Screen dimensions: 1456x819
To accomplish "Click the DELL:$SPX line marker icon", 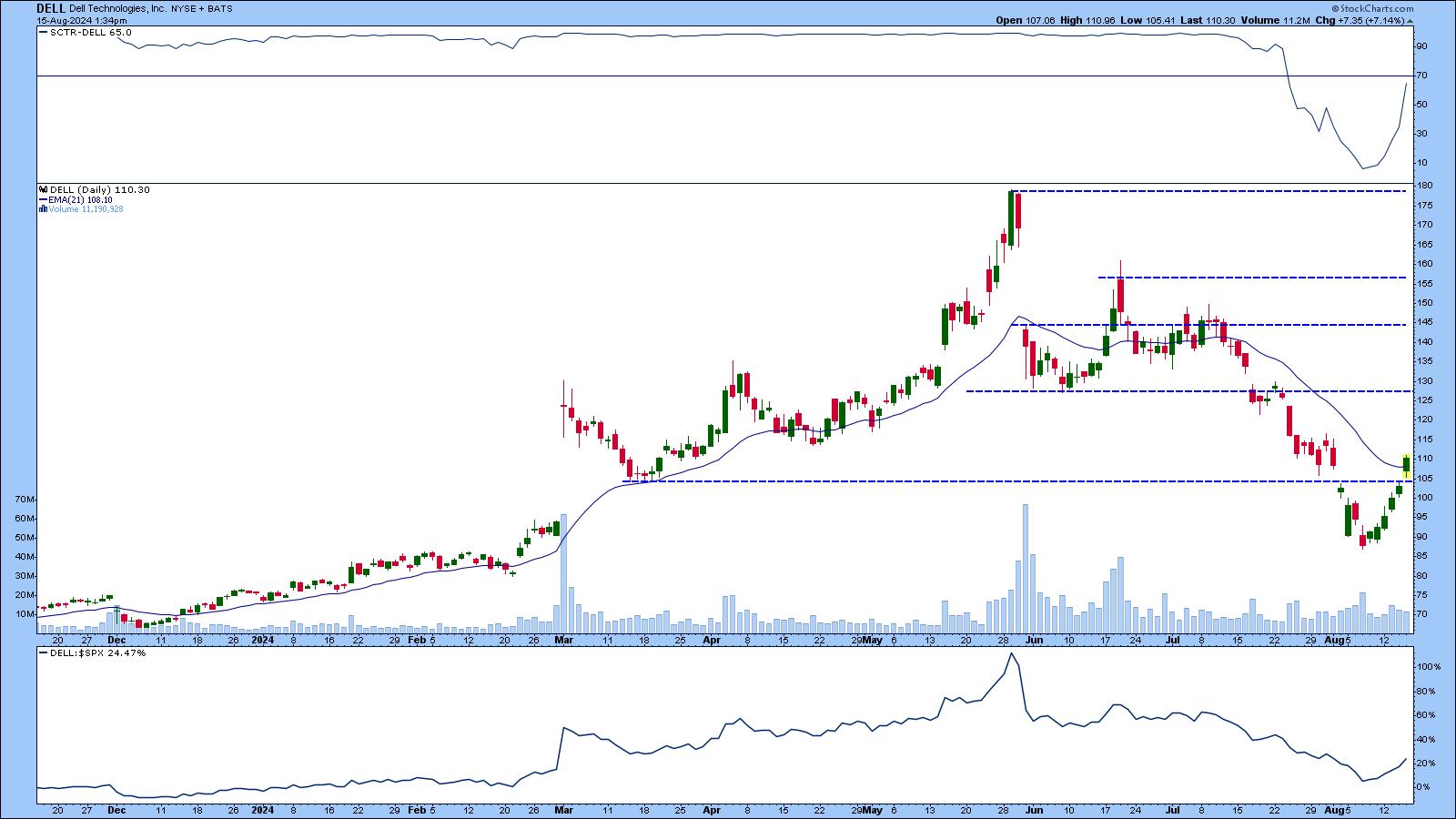I will pyautogui.click(x=43, y=653).
